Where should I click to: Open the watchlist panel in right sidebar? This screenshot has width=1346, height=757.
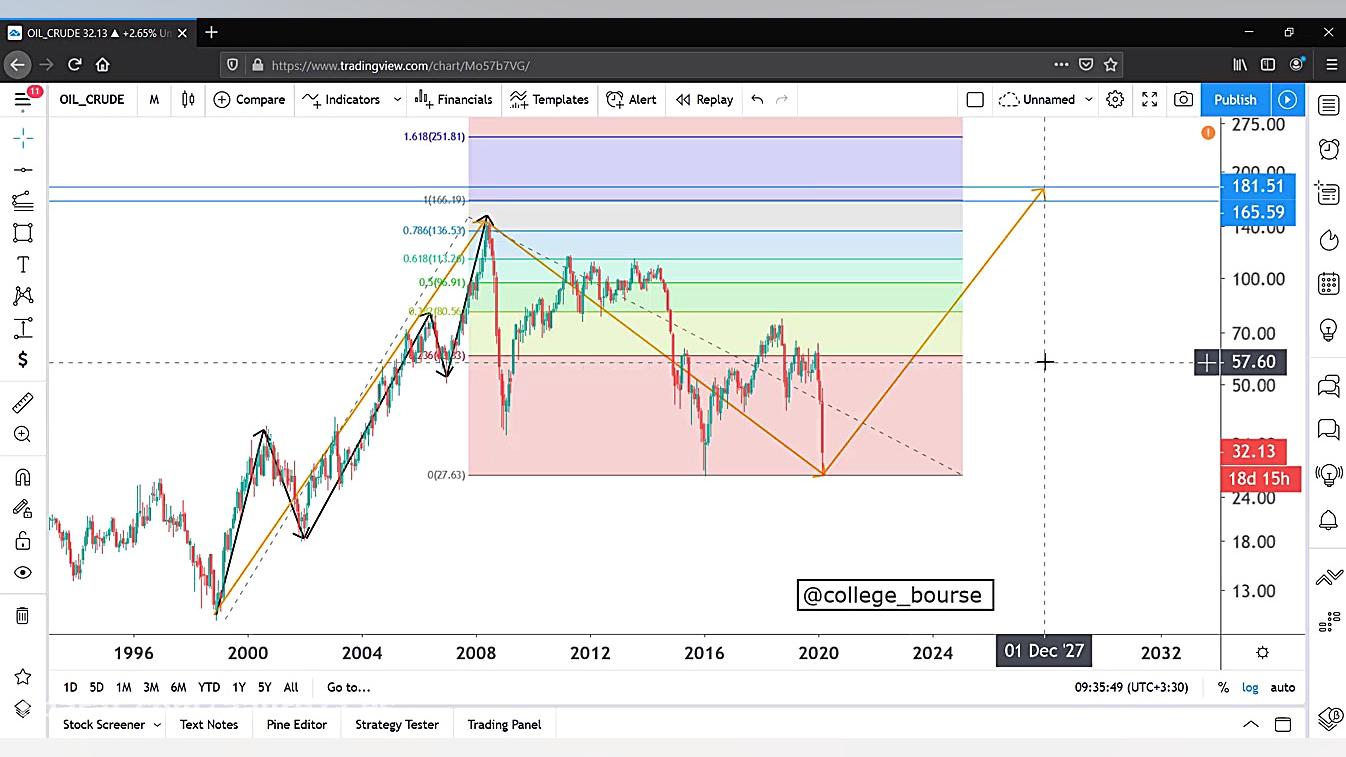click(x=1328, y=105)
